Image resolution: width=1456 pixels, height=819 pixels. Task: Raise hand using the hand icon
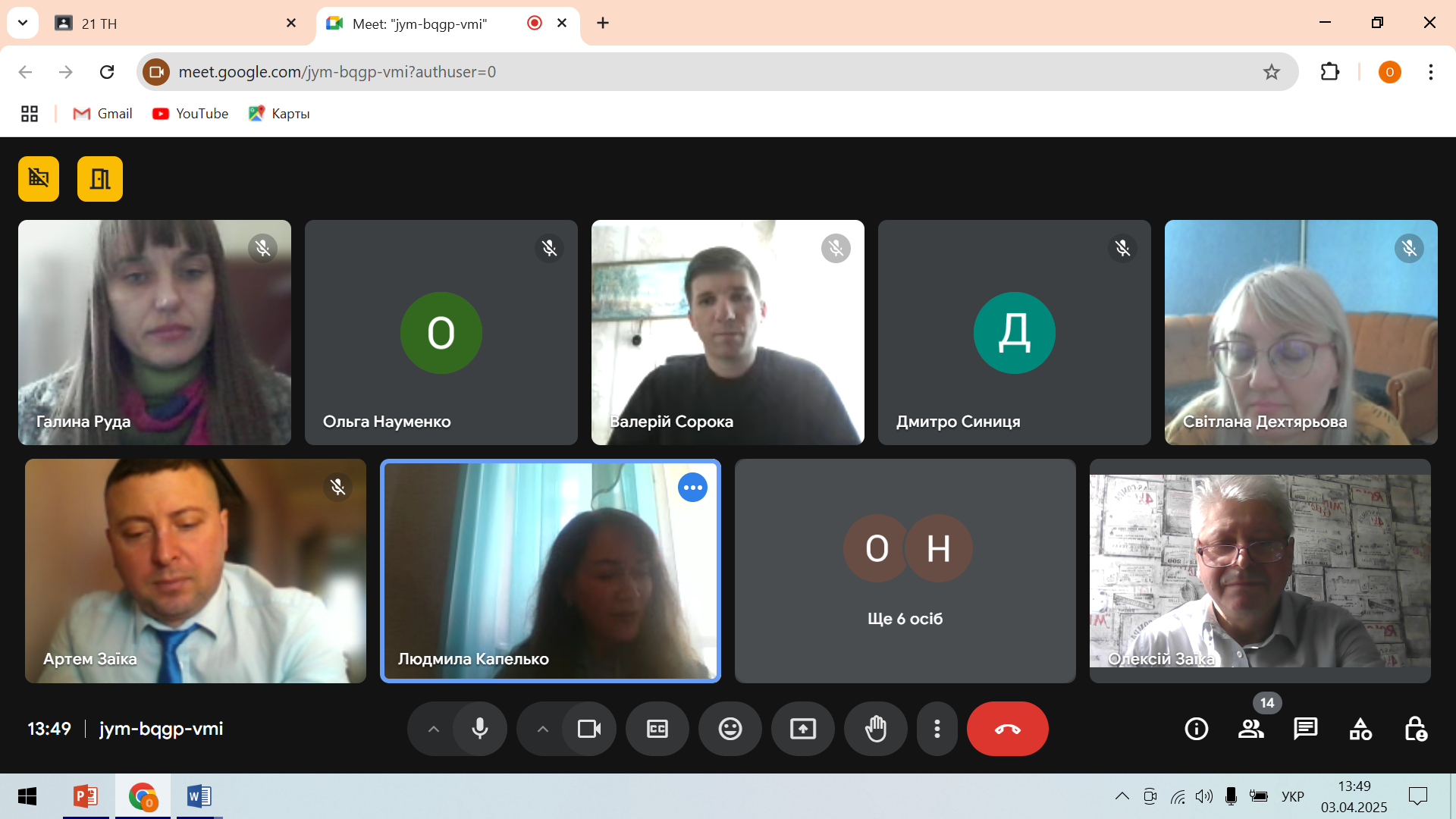(875, 729)
